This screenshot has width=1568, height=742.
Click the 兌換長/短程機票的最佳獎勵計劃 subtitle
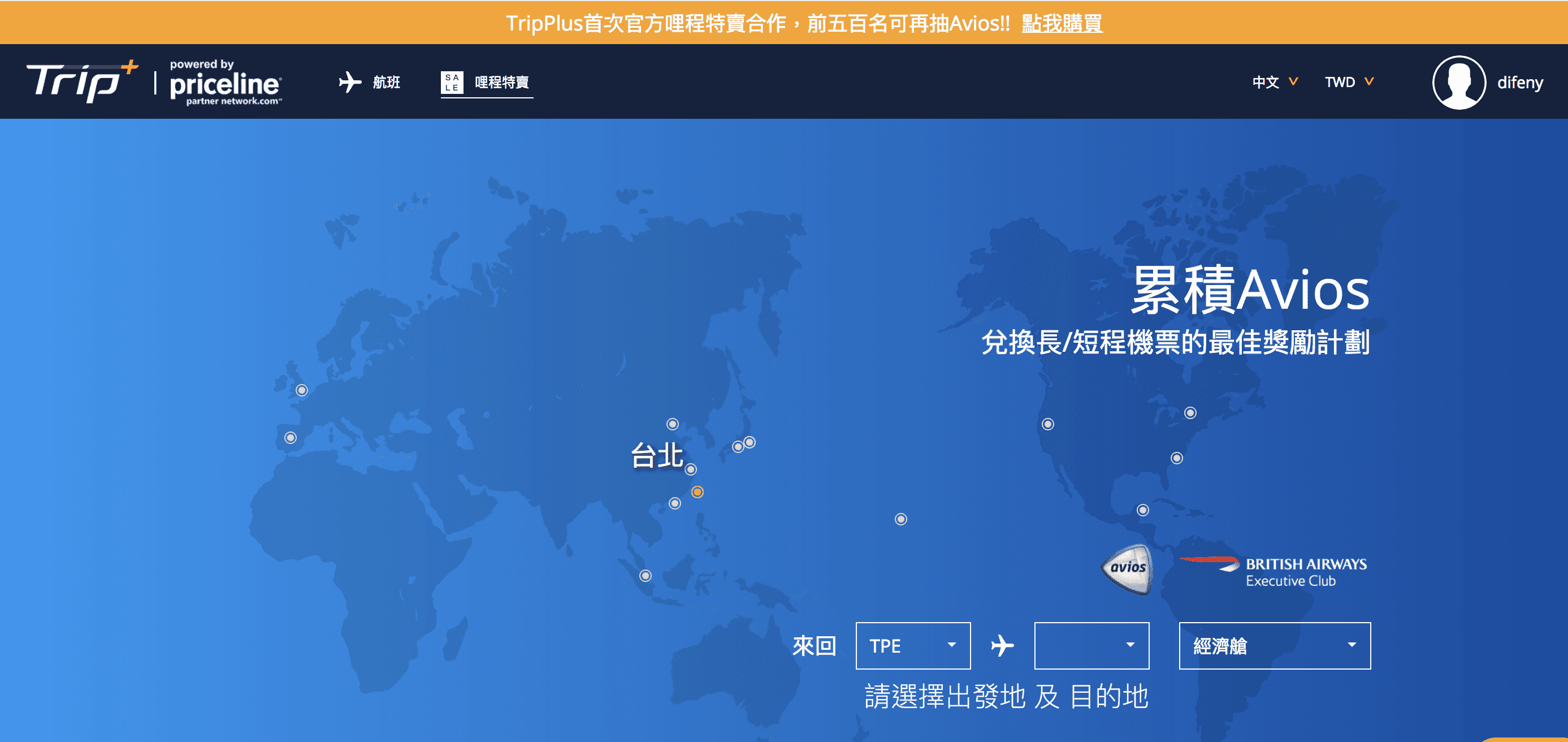[1175, 342]
